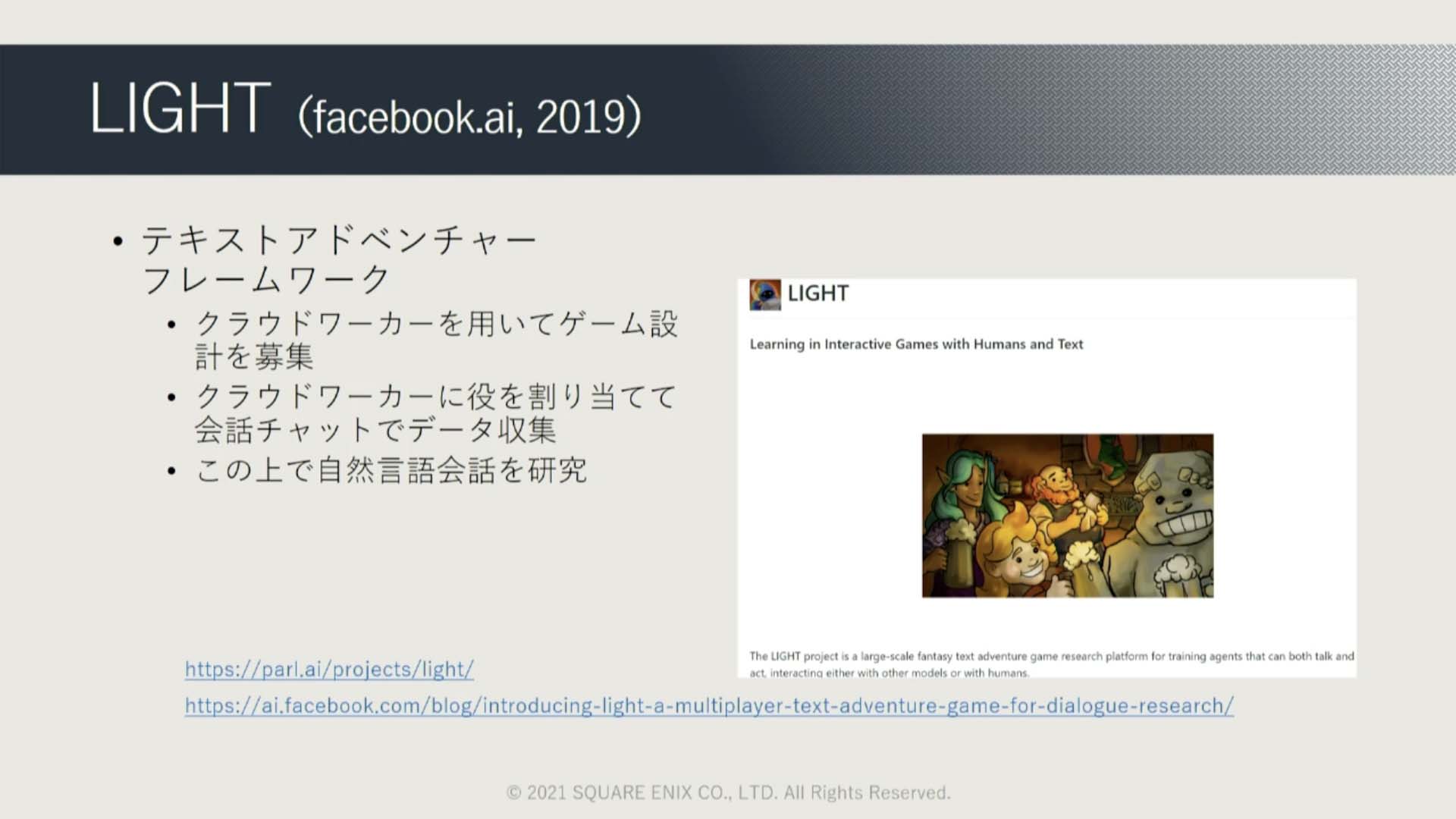Open the ai.facebook.com blog link
The width and height of the screenshot is (1456, 819).
pyautogui.click(x=709, y=706)
